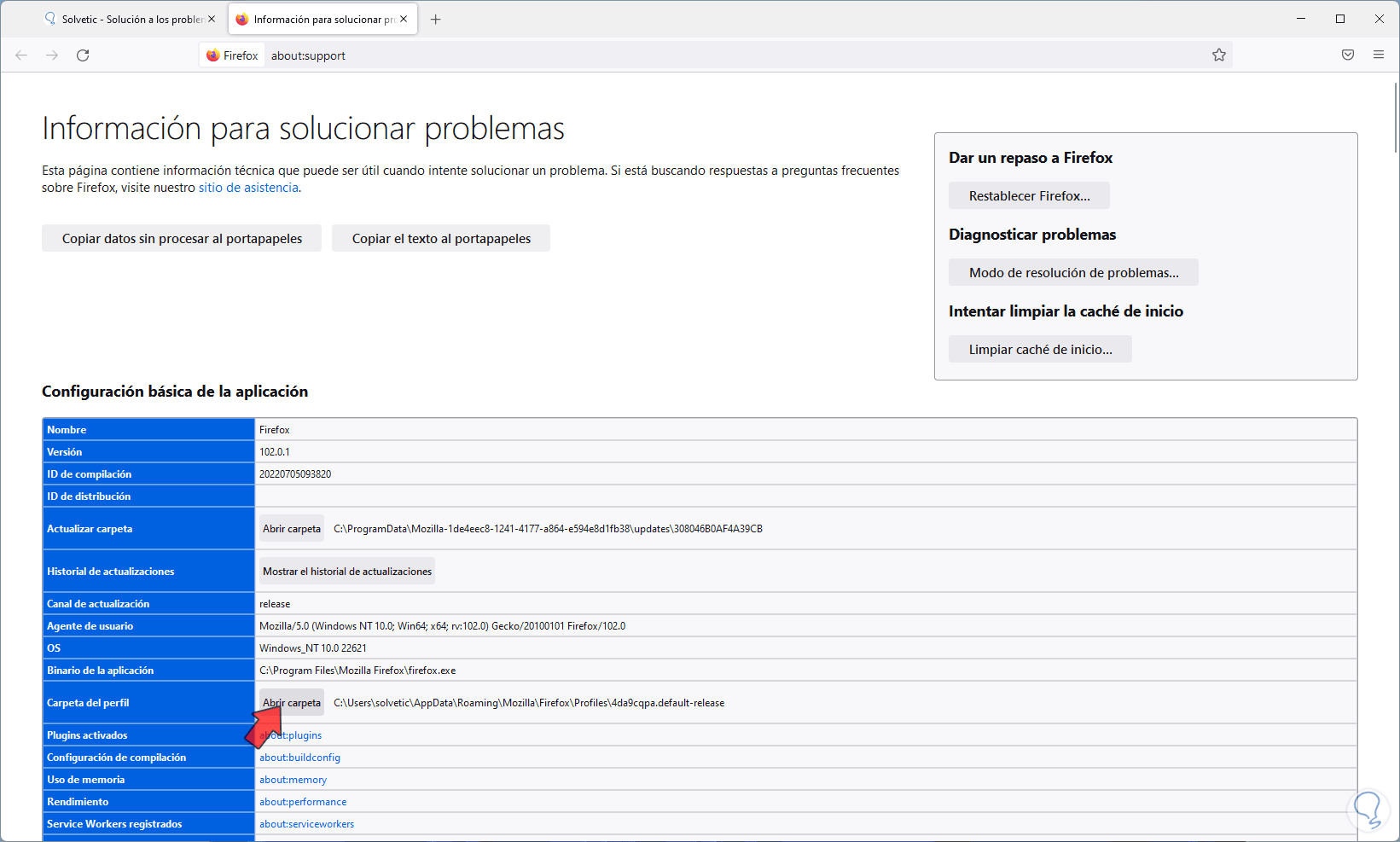Image resolution: width=1400 pixels, height=842 pixels.
Task: Click the Diagnosticar problemas heading
Action: click(x=1032, y=235)
